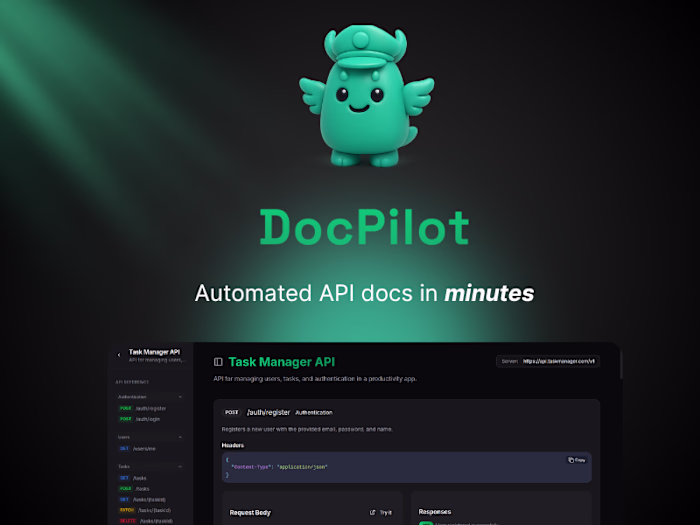This screenshot has width=700, height=525.
Task: Click the Request Body heading
Action: pos(250,512)
